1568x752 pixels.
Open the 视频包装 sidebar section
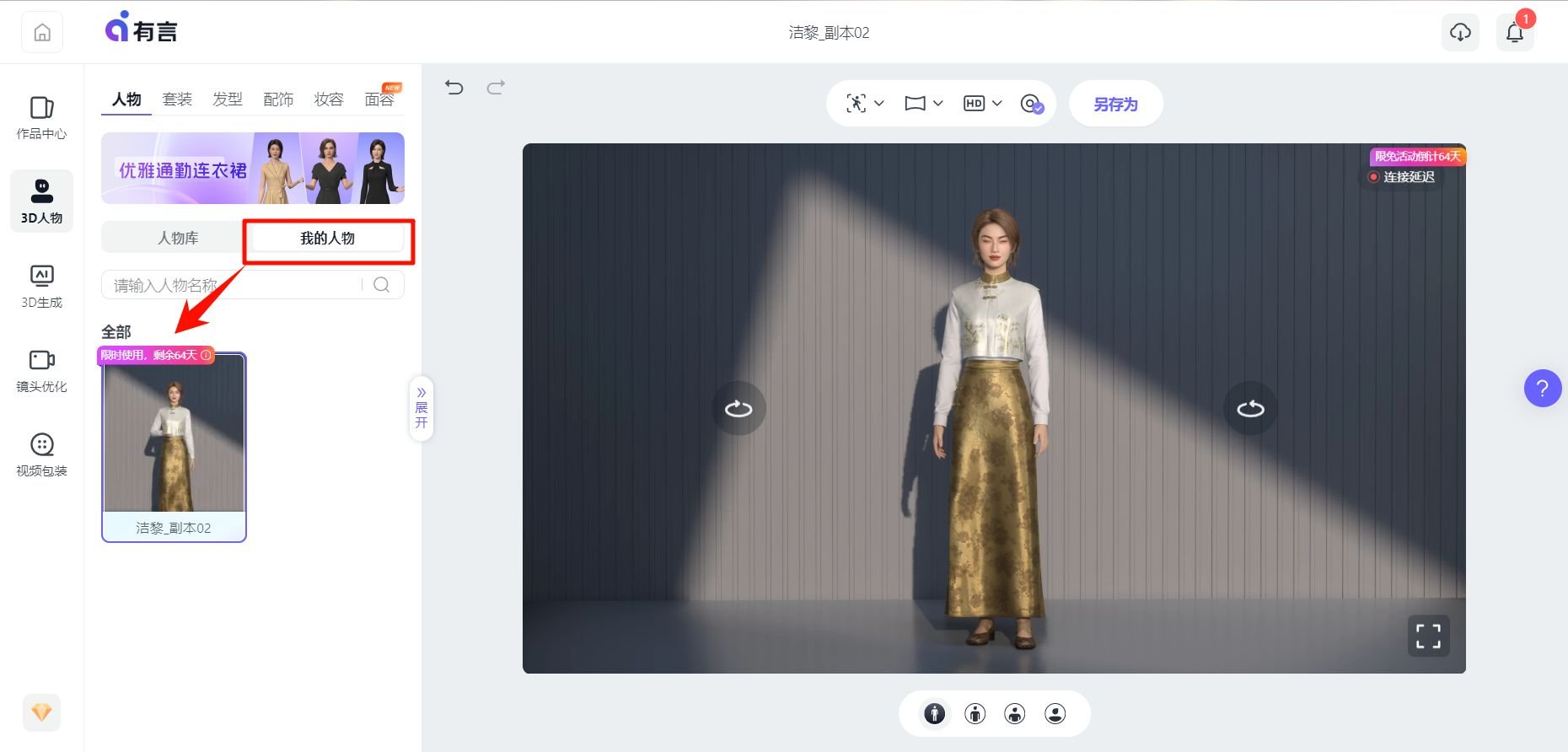(41, 455)
